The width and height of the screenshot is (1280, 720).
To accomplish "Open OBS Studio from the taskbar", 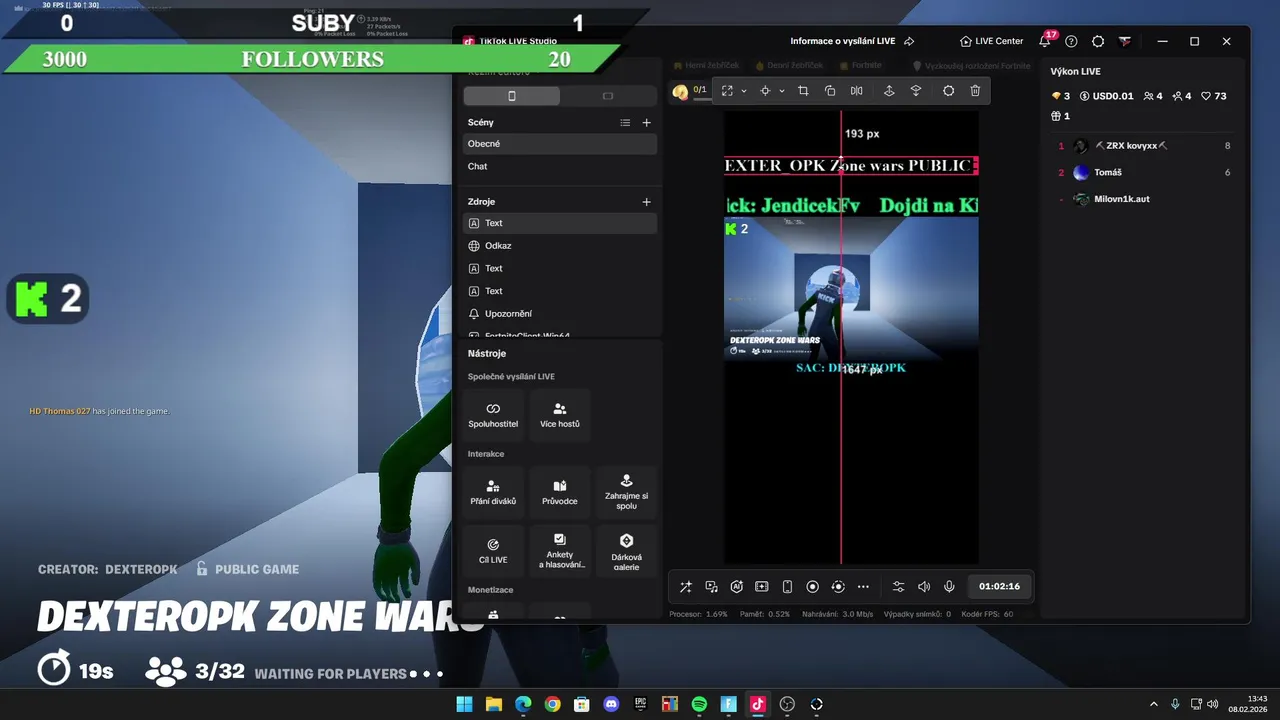I will coord(787,704).
